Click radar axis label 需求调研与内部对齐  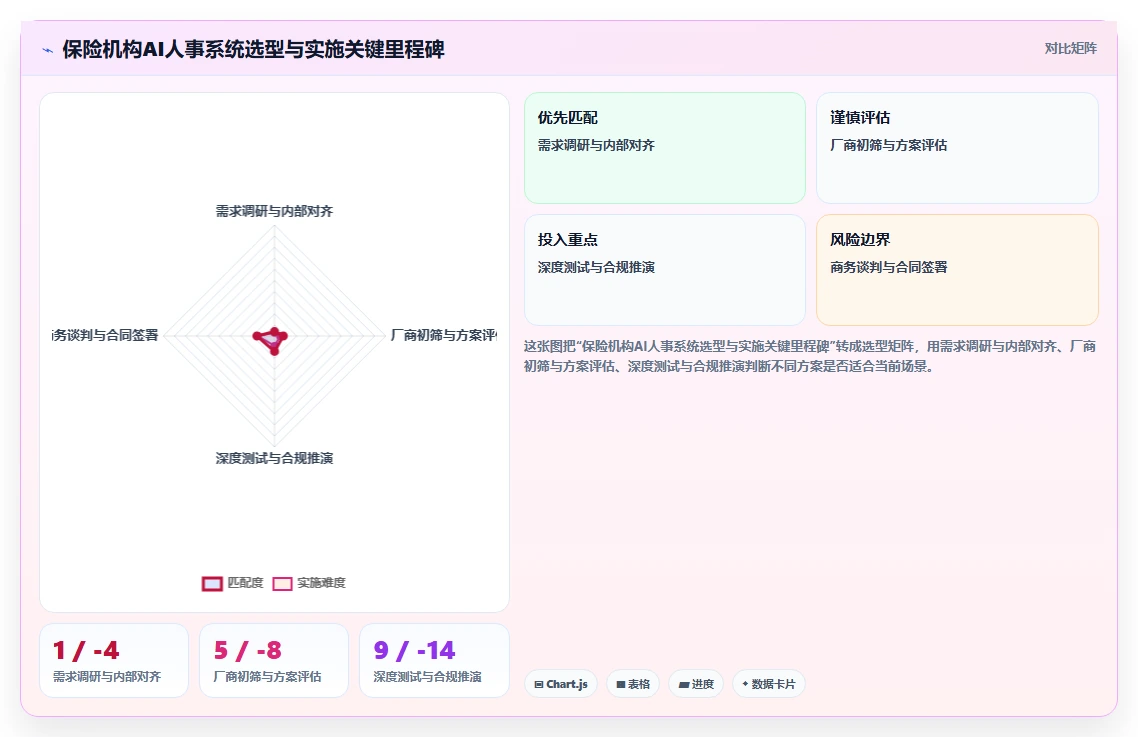(x=274, y=211)
